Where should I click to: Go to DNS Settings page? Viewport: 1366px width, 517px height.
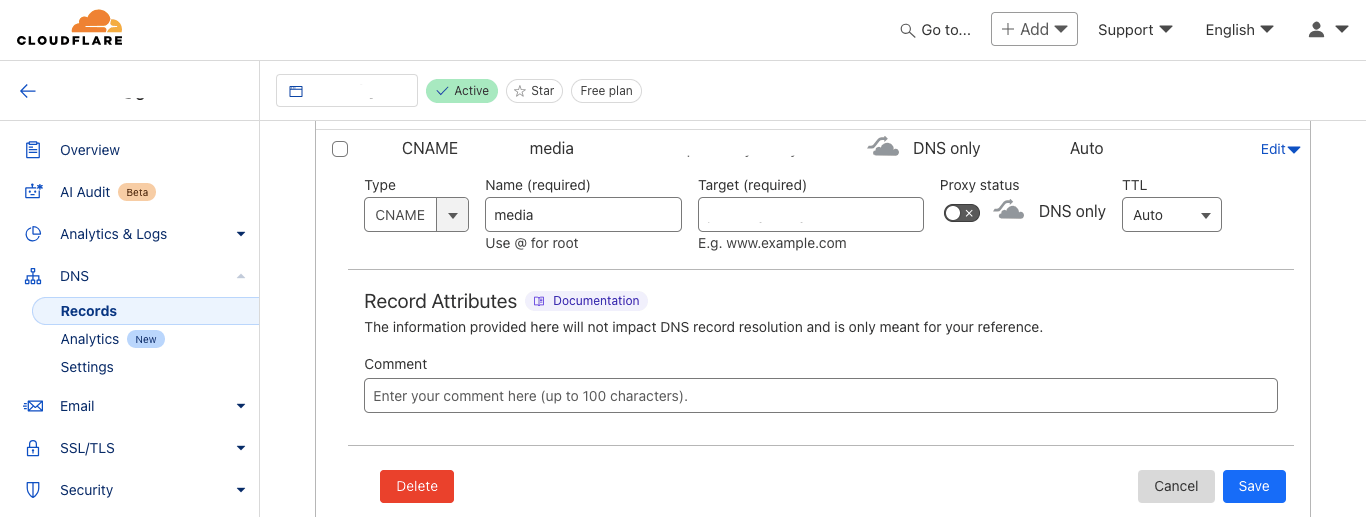coord(87,367)
